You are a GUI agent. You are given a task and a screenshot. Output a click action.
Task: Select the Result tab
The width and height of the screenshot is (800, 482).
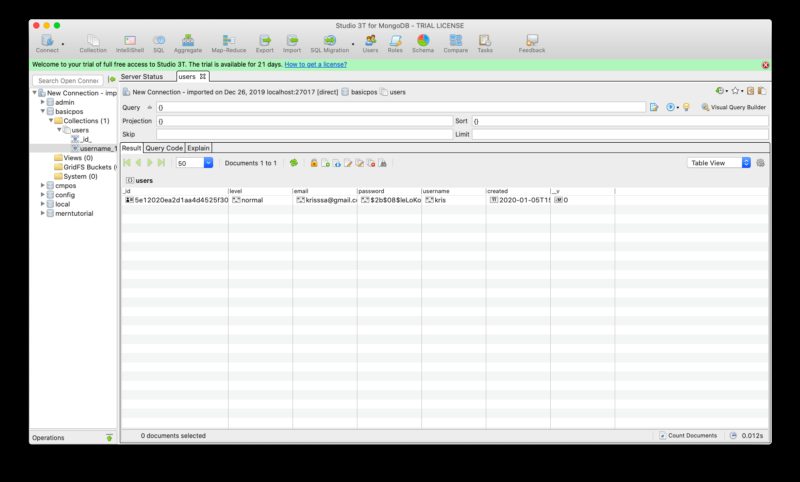[131, 148]
